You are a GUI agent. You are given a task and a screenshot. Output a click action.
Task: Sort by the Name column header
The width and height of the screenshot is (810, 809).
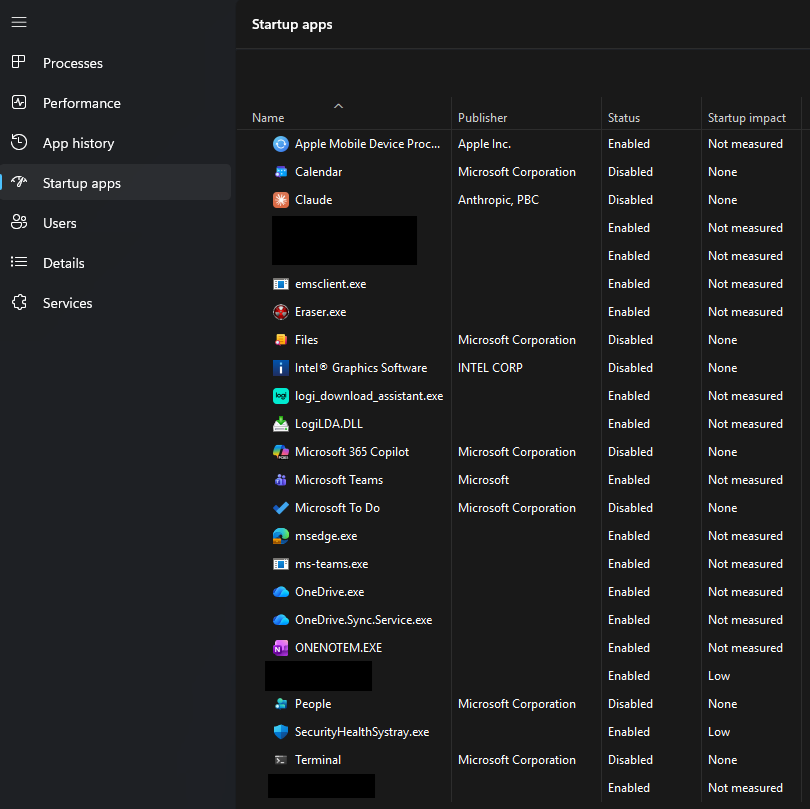(268, 118)
